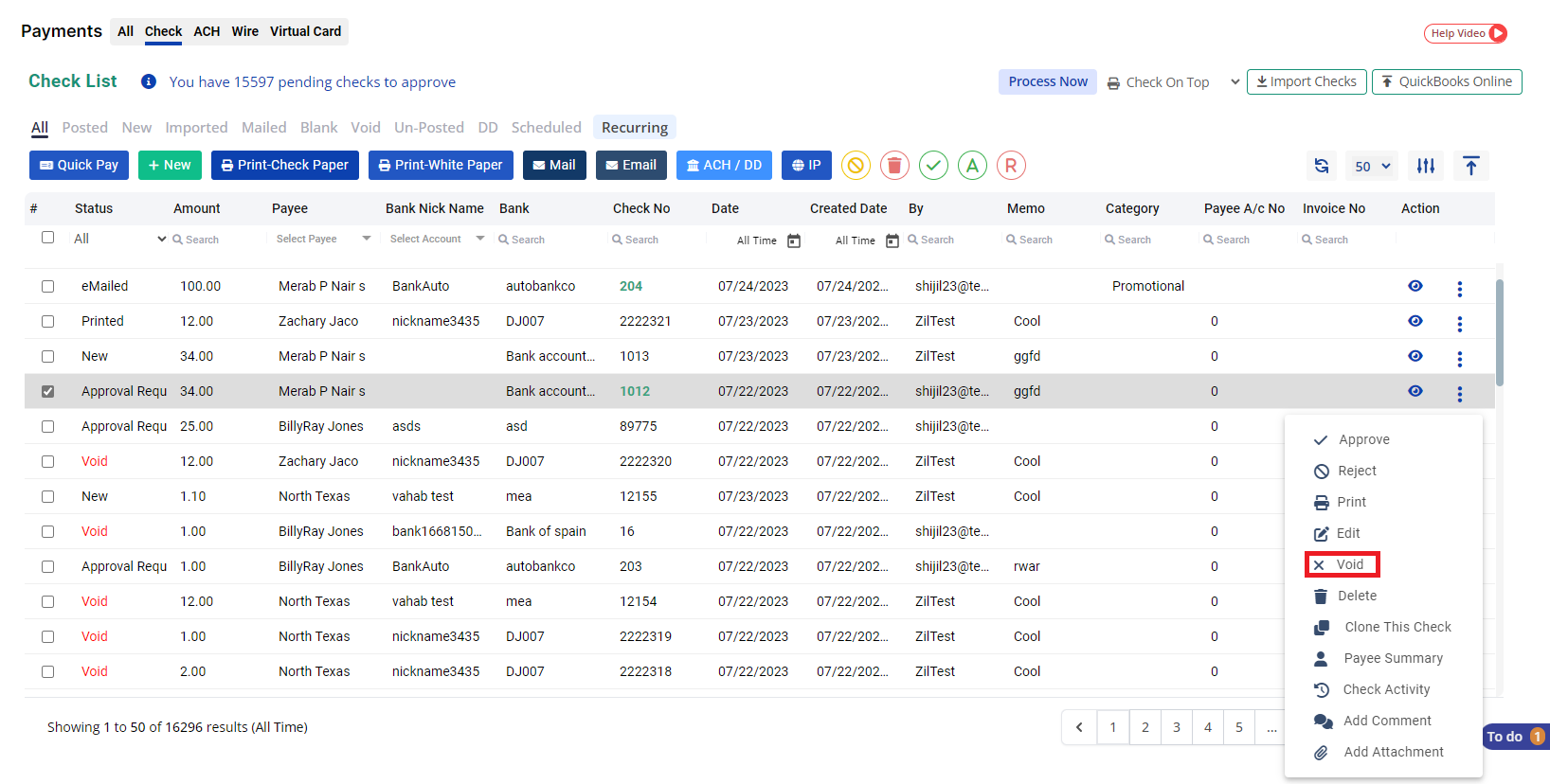Choose Edit in context menu
Viewport: 1550px width, 784px height.
1337,533
